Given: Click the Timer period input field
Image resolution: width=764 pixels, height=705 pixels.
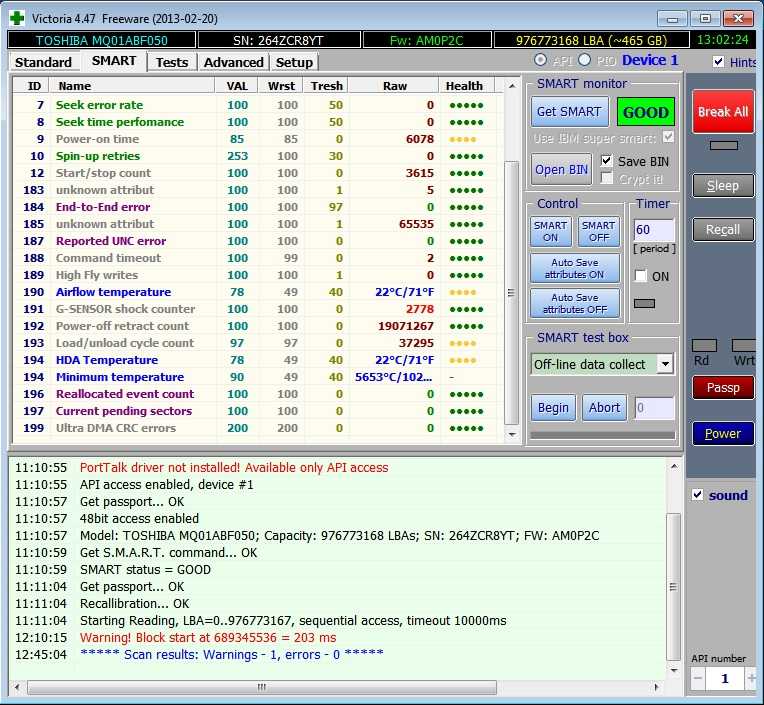Looking at the screenshot, I should [654, 230].
